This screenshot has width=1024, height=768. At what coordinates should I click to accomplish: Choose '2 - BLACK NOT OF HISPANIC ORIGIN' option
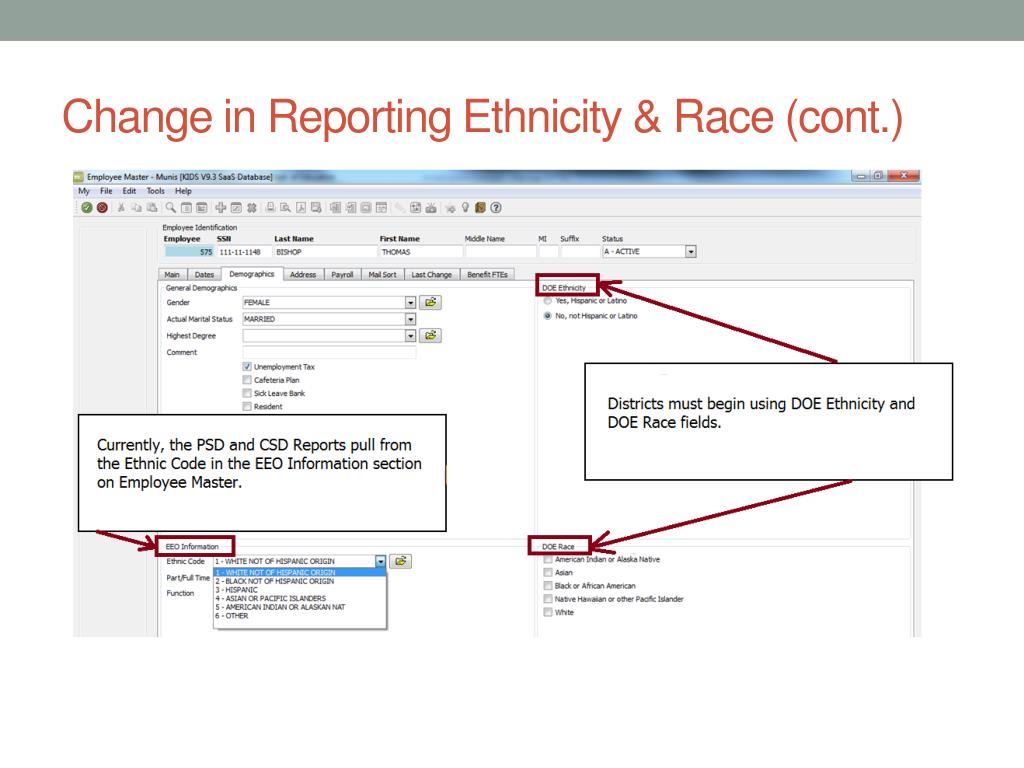(300, 581)
